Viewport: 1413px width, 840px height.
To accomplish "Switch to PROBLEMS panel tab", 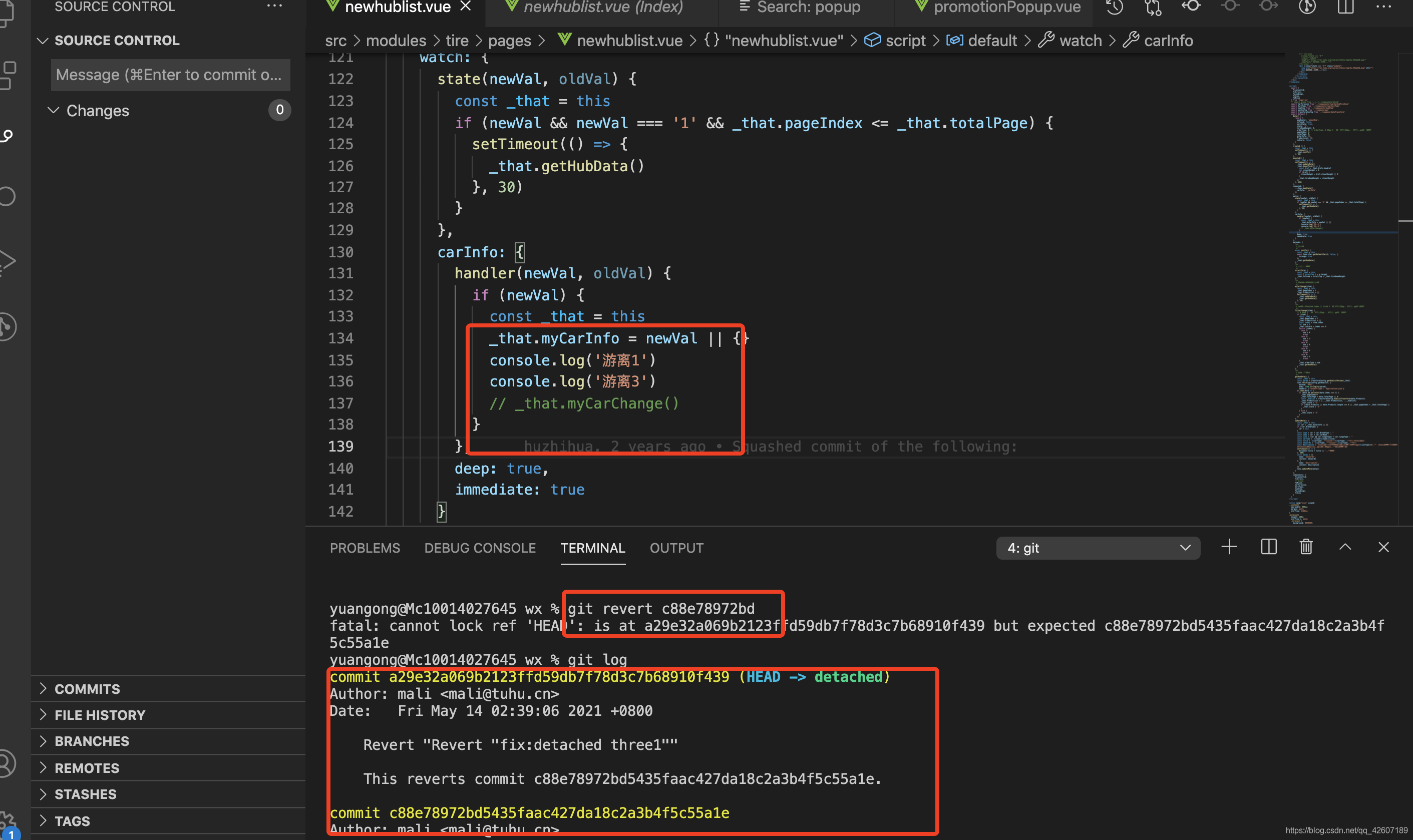I will [x=365, y=548].
